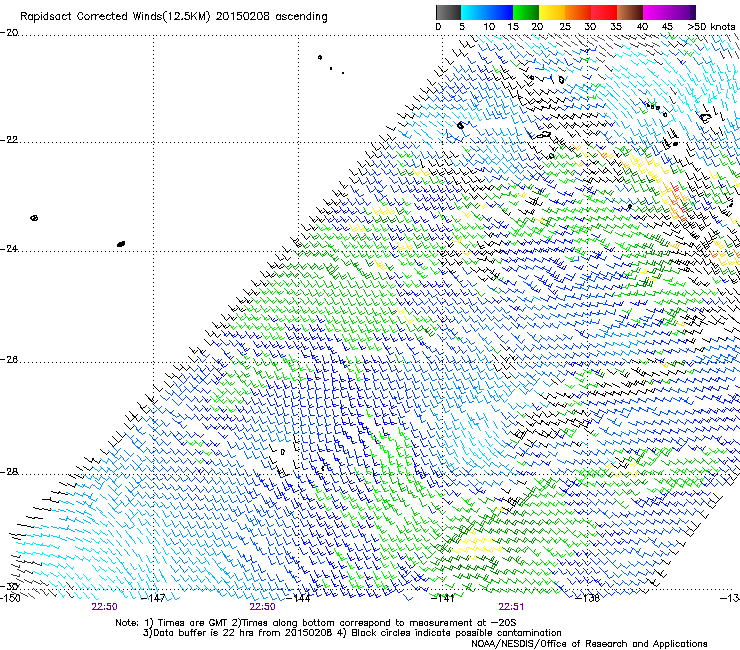Click the cyan 5-10 knots legend segment
Image resolution: width=740 pixels, height=650 pixels.
tap(474, 12)
